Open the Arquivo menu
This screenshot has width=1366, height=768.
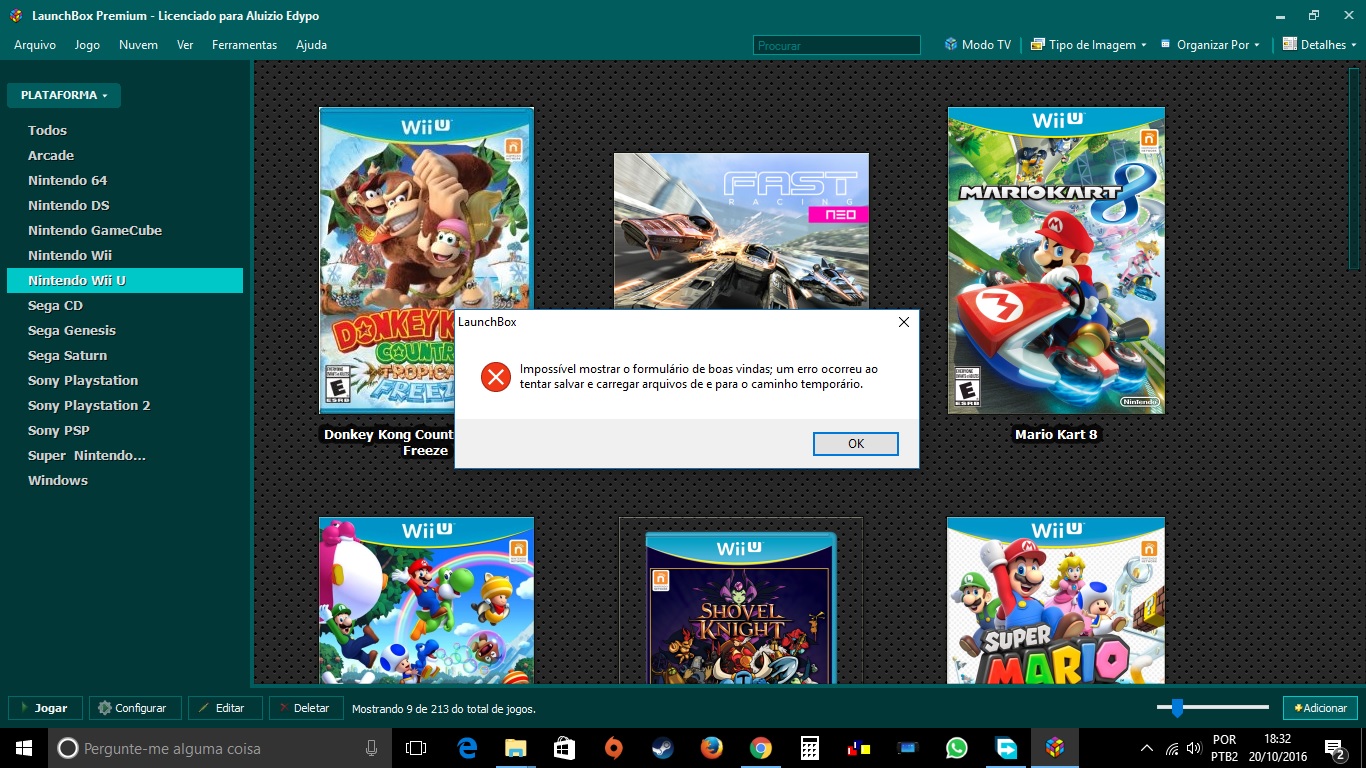tap(35, 45)
